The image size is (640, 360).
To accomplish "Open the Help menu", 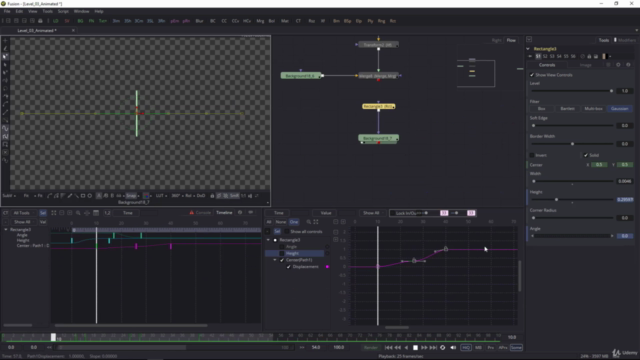I will (99, 11).
